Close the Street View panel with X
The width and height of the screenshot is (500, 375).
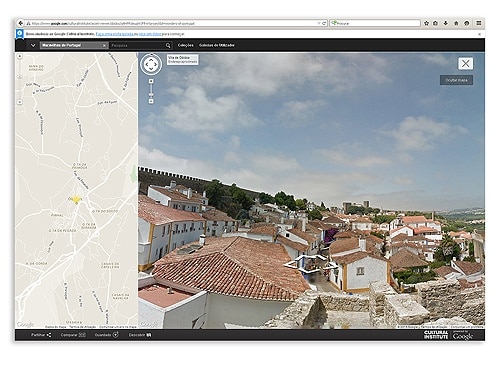point(465,63)
